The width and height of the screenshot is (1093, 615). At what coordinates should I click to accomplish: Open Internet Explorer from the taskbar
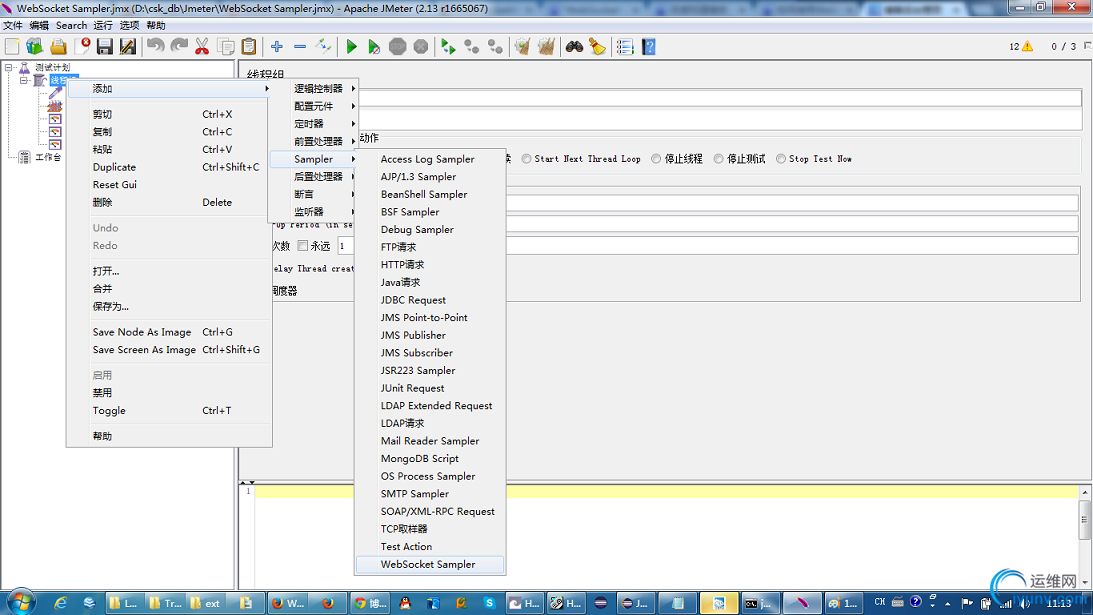point(61,603)
